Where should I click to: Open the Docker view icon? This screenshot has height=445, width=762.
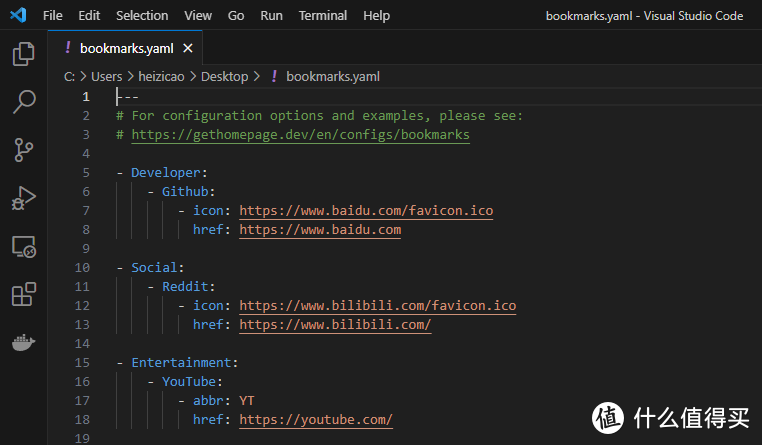click(23, 342)
